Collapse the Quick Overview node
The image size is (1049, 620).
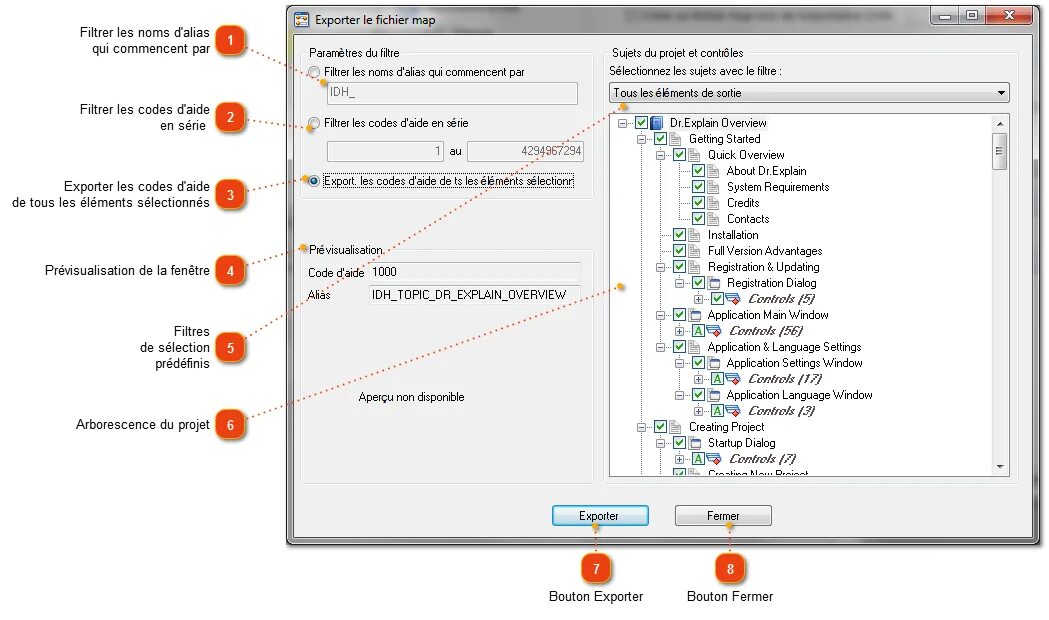tap(660, 155)
